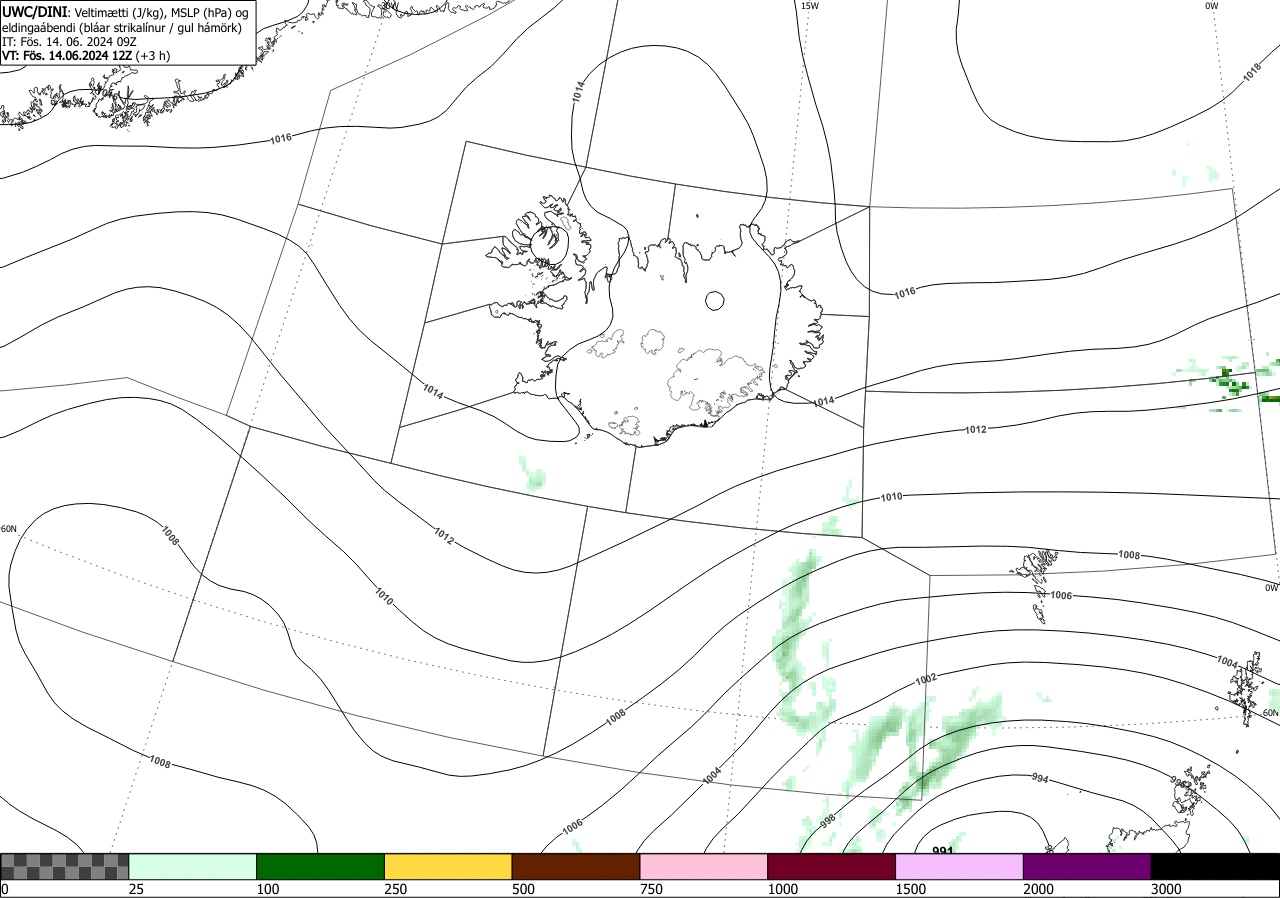The height and width of the screenshot is (898, 1280).
Task: Click the legend value '250'
Action: click(x=395, y=889)
